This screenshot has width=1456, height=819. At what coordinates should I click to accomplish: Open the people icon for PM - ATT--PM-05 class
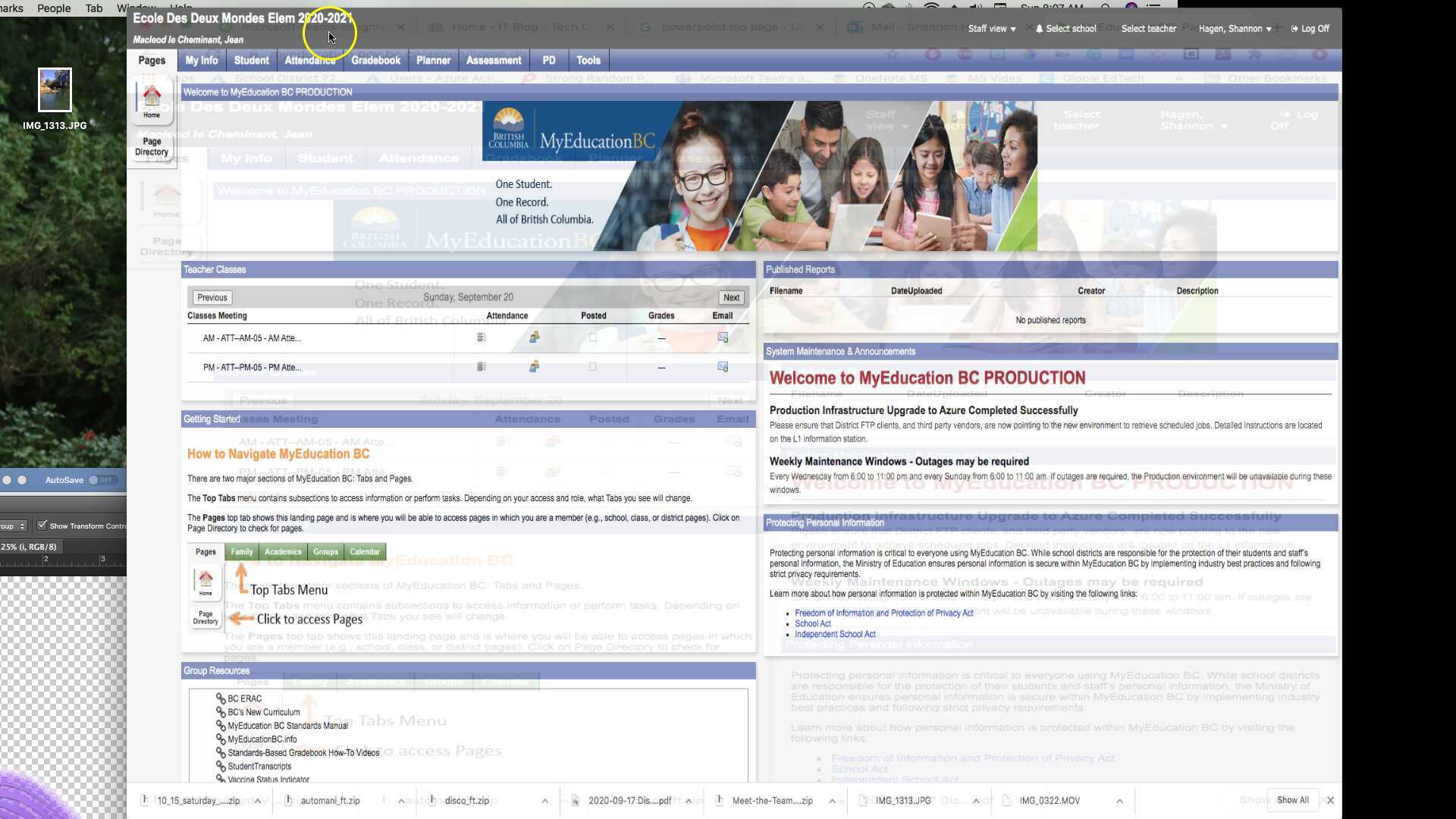click(535, 366)
